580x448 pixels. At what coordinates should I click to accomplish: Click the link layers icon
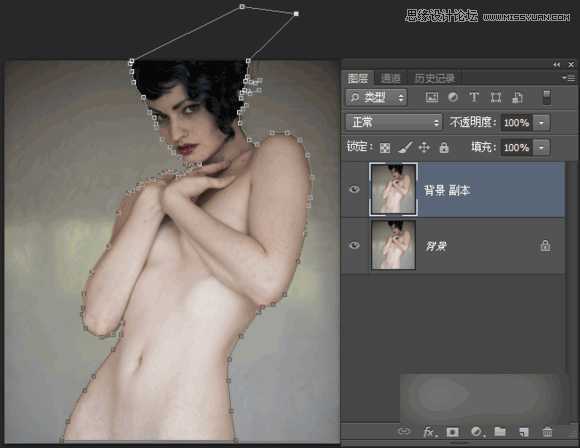(x=404, y=431)
